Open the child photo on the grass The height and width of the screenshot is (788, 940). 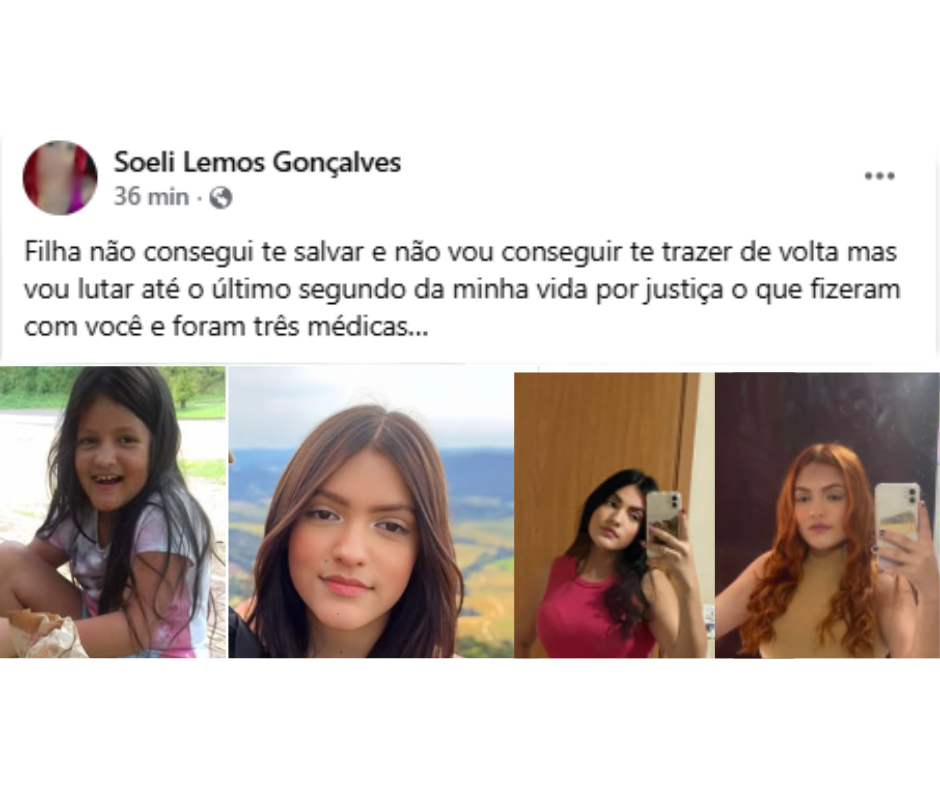[113, 512]
